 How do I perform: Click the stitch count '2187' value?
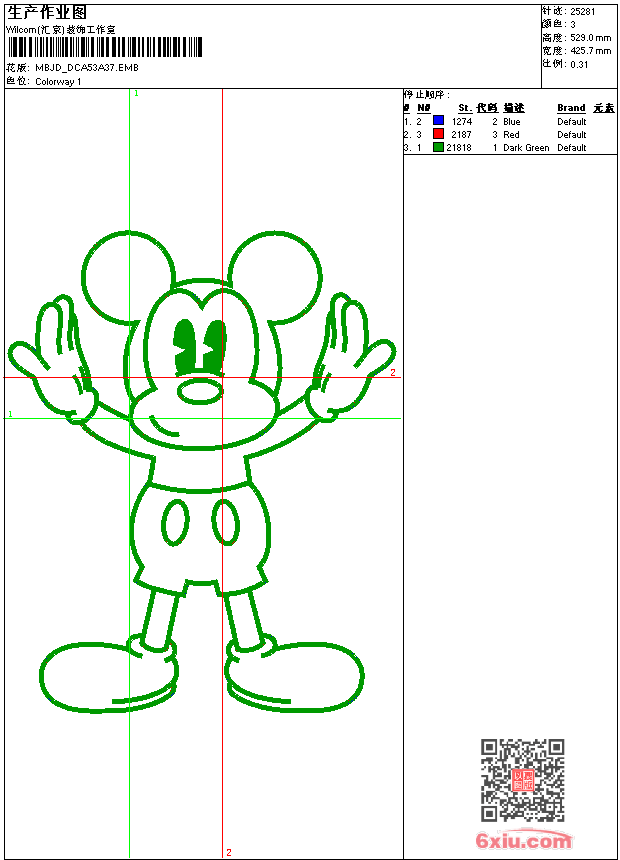click(461, 134)
